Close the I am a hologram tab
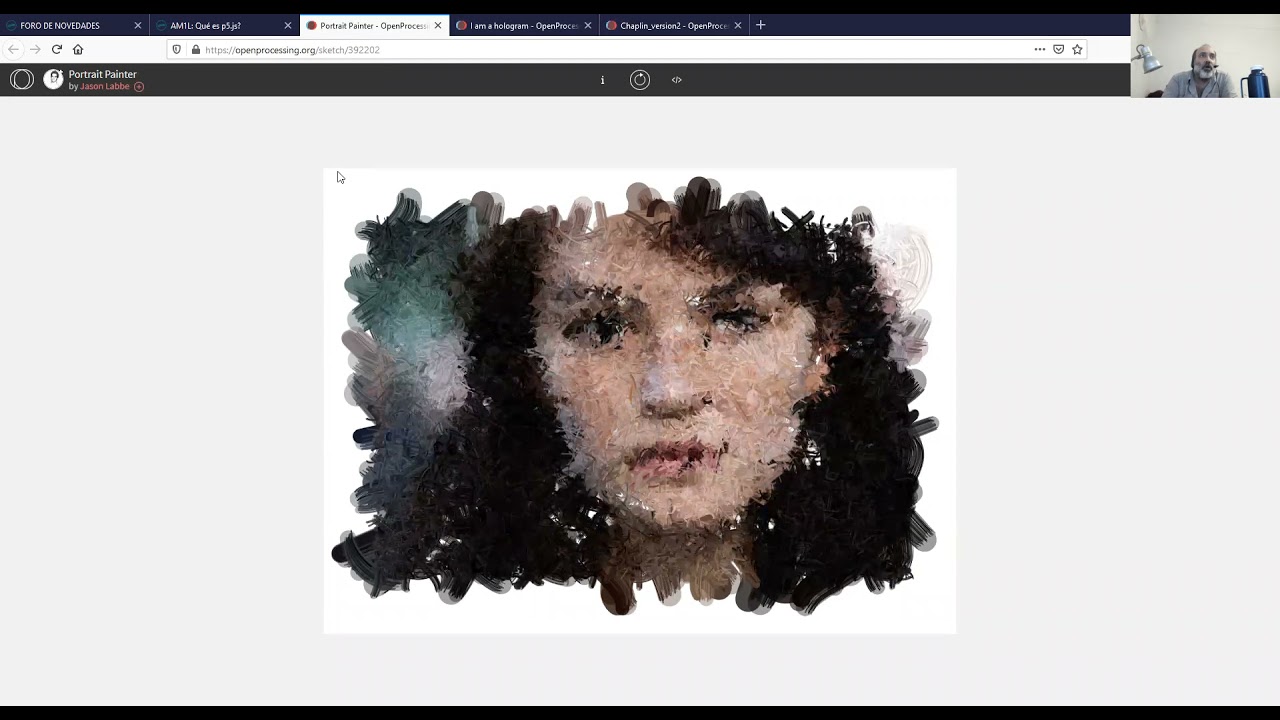 tap(588, 25)
